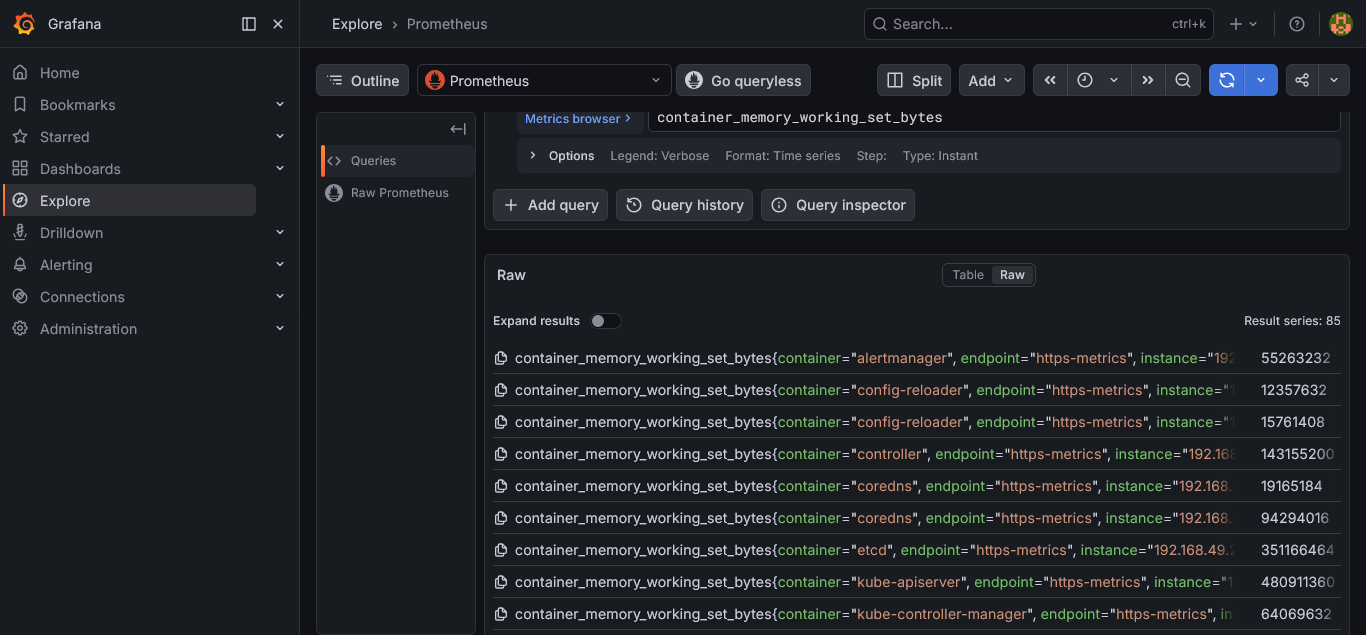Viewport: 1366px width, 635px height.
Task: Copy the coredns 94294016 series row
Action: (502, 518)
